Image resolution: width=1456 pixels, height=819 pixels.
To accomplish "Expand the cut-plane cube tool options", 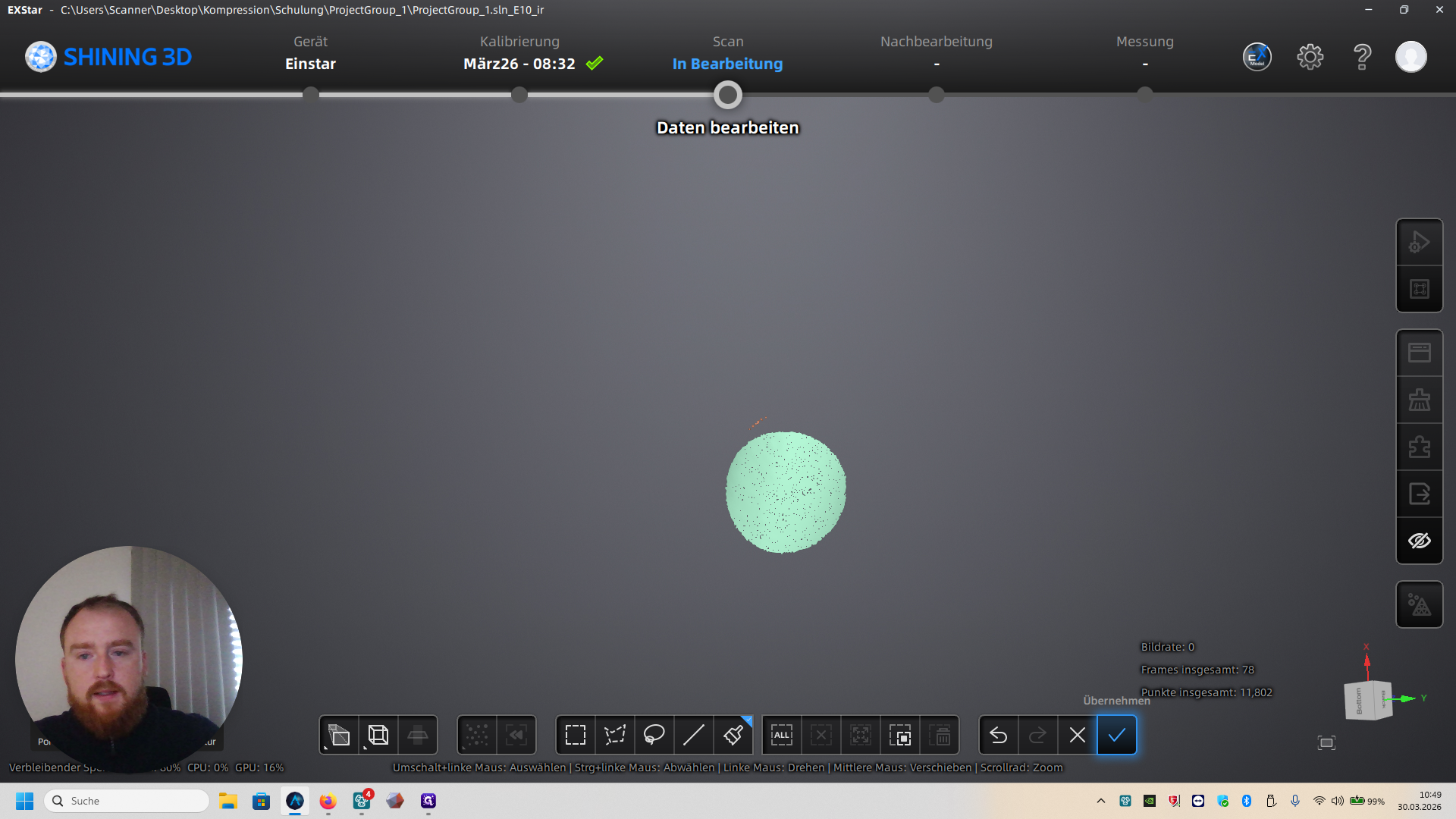I will pyautogui.click(x=338, y=735).
